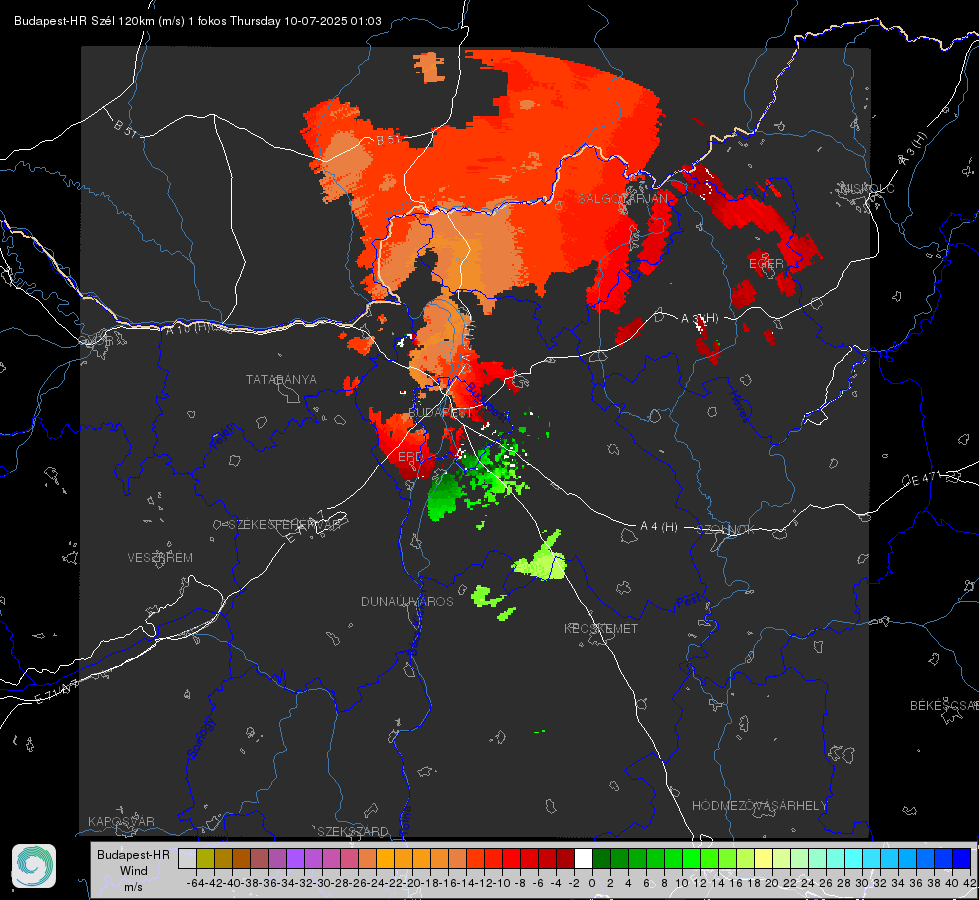Screen dimensions: 979x900
Task: Click the orange radar patch at top near border
Action: coord(430,67)
